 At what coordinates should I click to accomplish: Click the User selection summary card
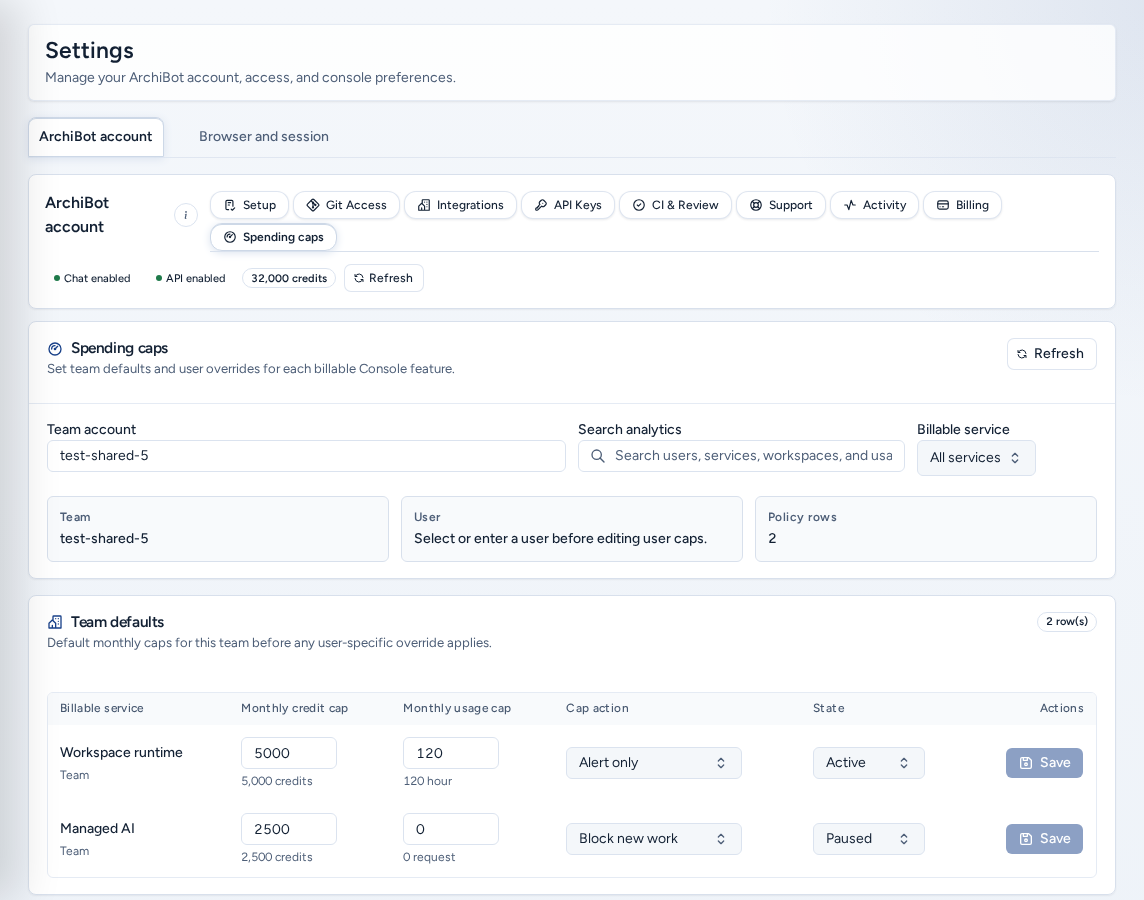click(x=571, y=529)
